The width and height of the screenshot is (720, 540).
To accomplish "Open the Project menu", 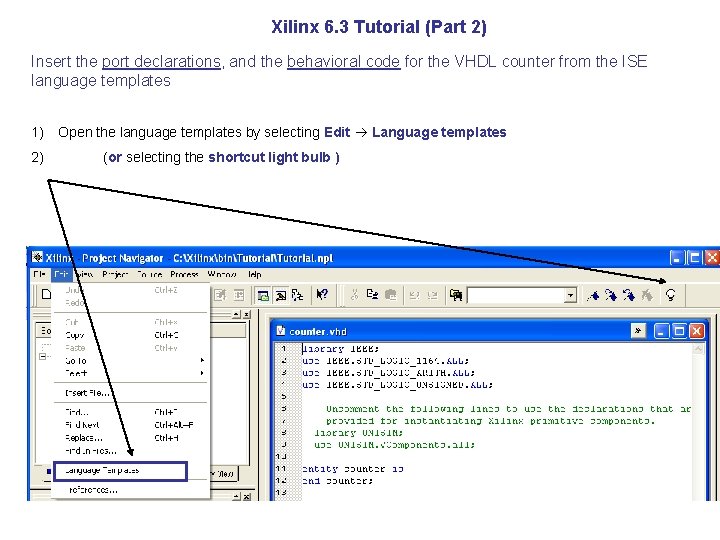I will (115, 274).
